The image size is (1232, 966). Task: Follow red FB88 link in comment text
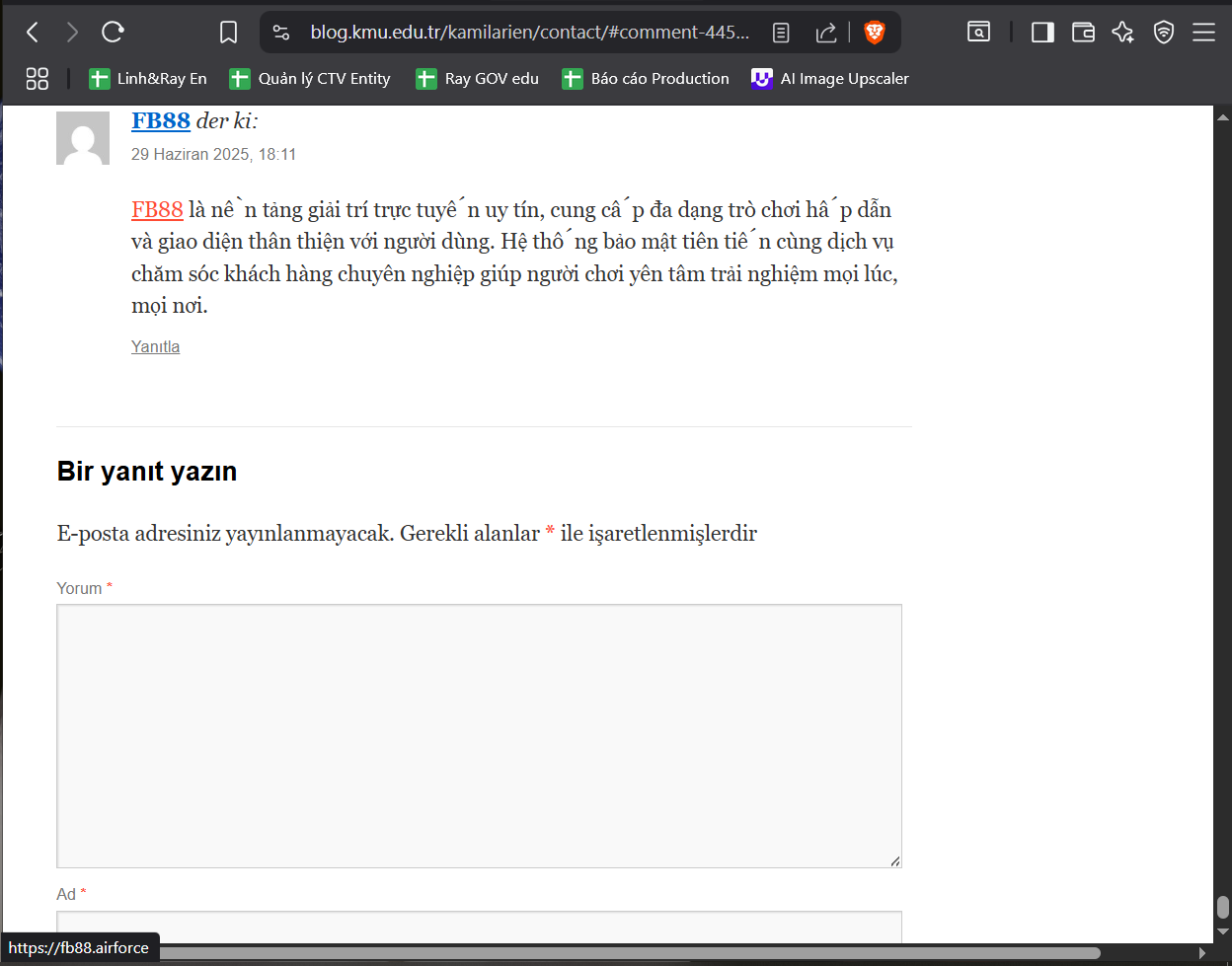pyautogui.click(x=157, y=209)
